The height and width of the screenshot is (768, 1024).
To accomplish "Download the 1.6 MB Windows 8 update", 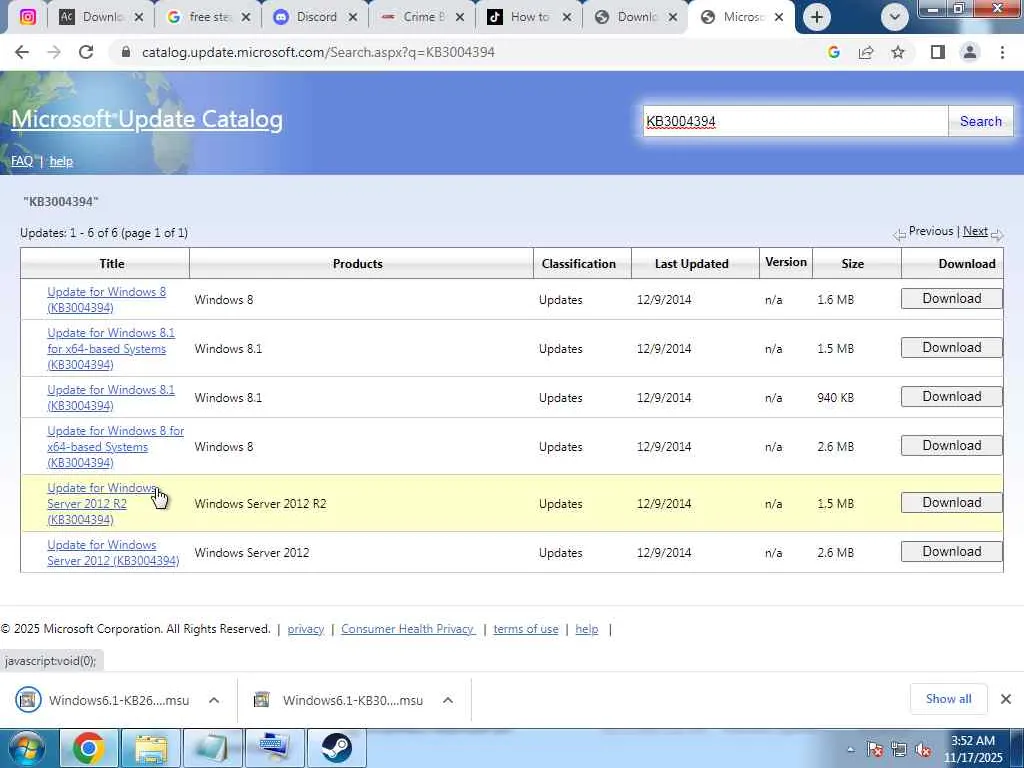I will pyautogui.click(x=952, y=298).
